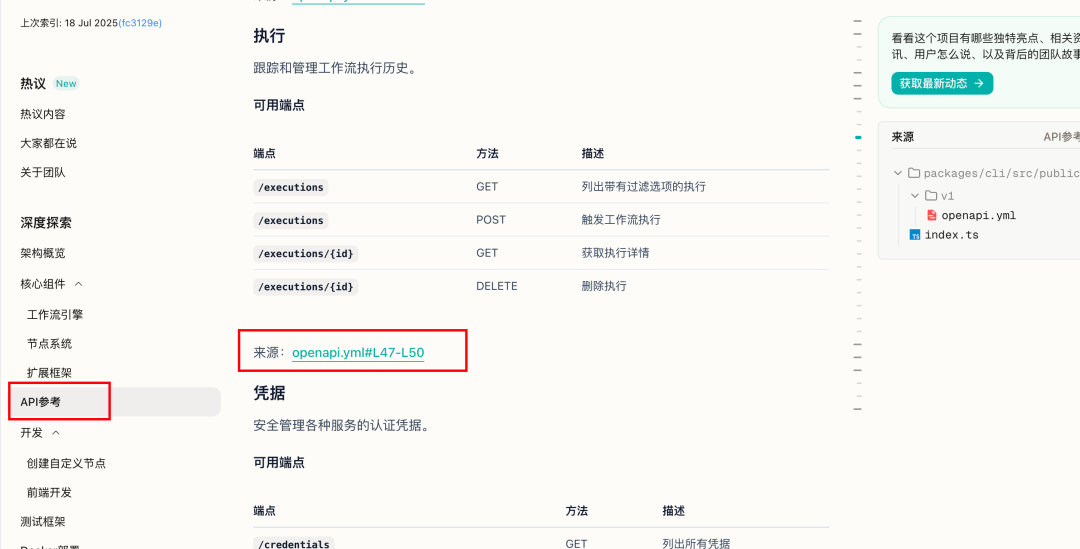Click the highlighted teal page outline marker
Screen dimensions: 1080x549
tap(858, 137)
